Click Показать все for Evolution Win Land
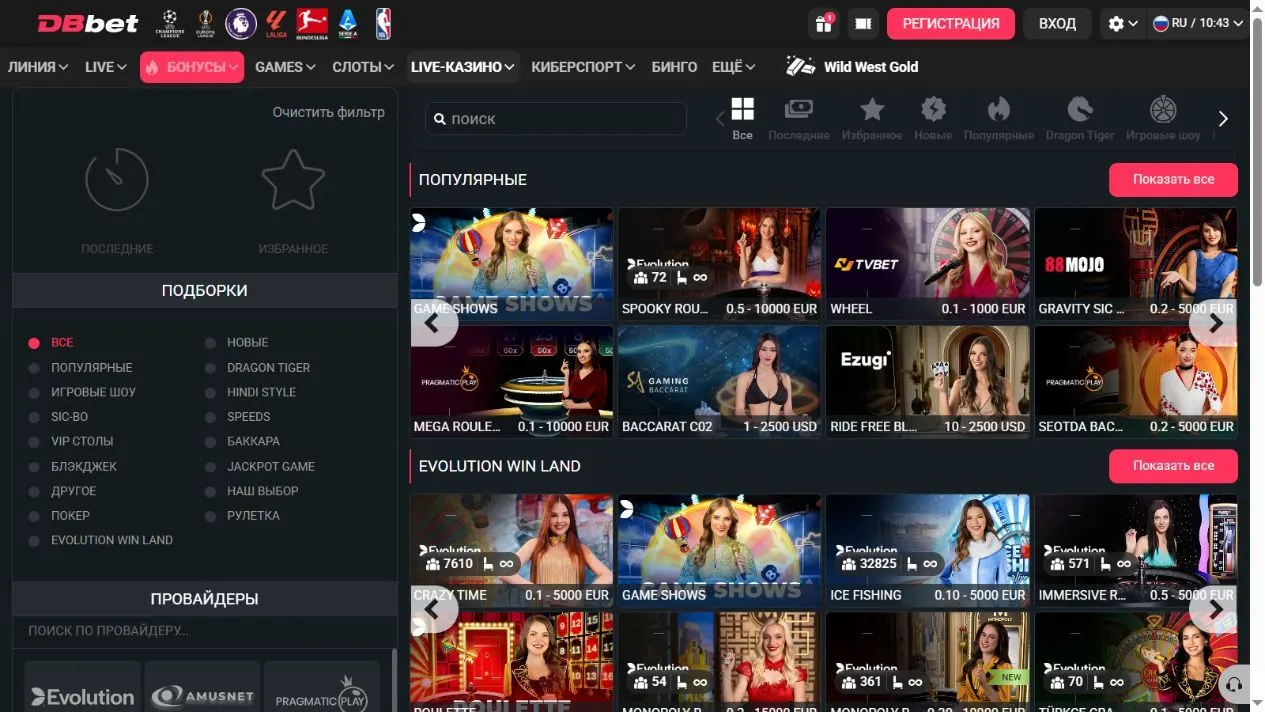1265x712 pixels. tap(1173, 466)
